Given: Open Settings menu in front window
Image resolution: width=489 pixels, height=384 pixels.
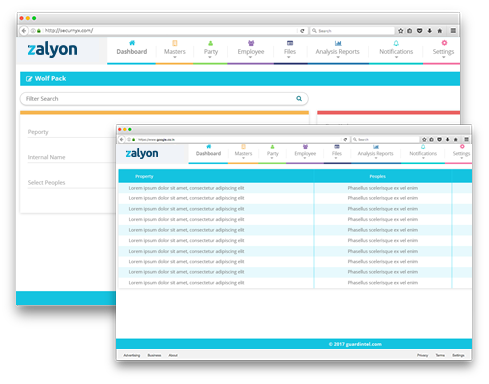Looking at the screenshot, I should pos(461,152).
